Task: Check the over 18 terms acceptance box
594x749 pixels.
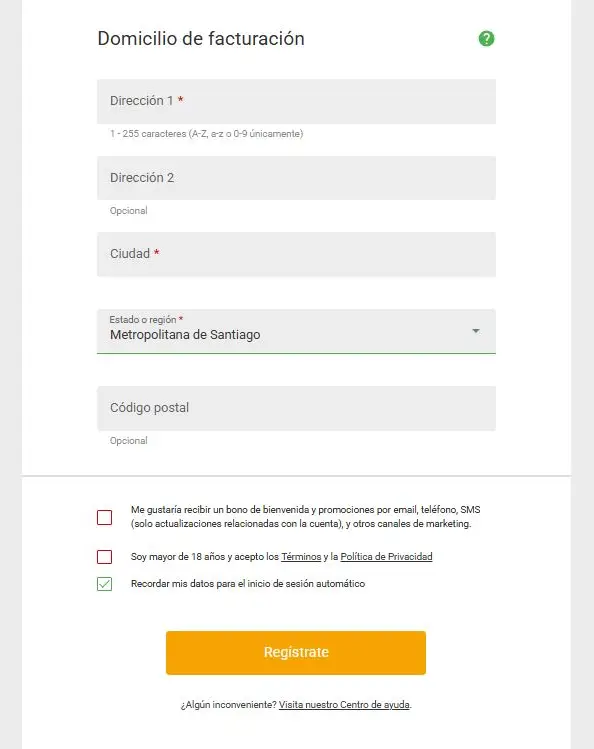Action: click(x=105, y=557)
